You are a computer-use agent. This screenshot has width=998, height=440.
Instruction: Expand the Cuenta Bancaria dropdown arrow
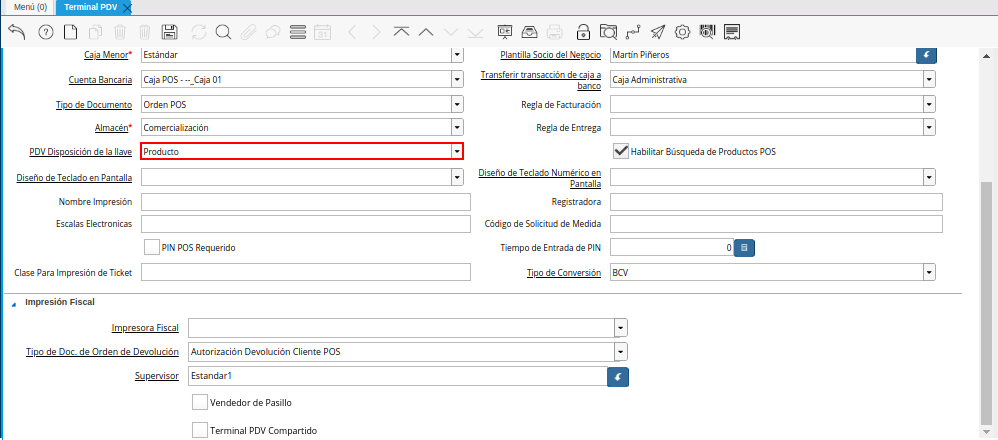point(457,80)
